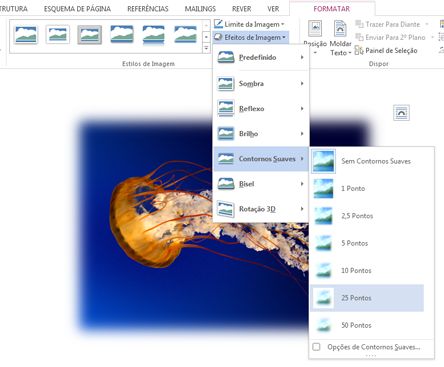Open the Sombra submenu
Viewport: 444px width, 367px height.
(261, 84)
